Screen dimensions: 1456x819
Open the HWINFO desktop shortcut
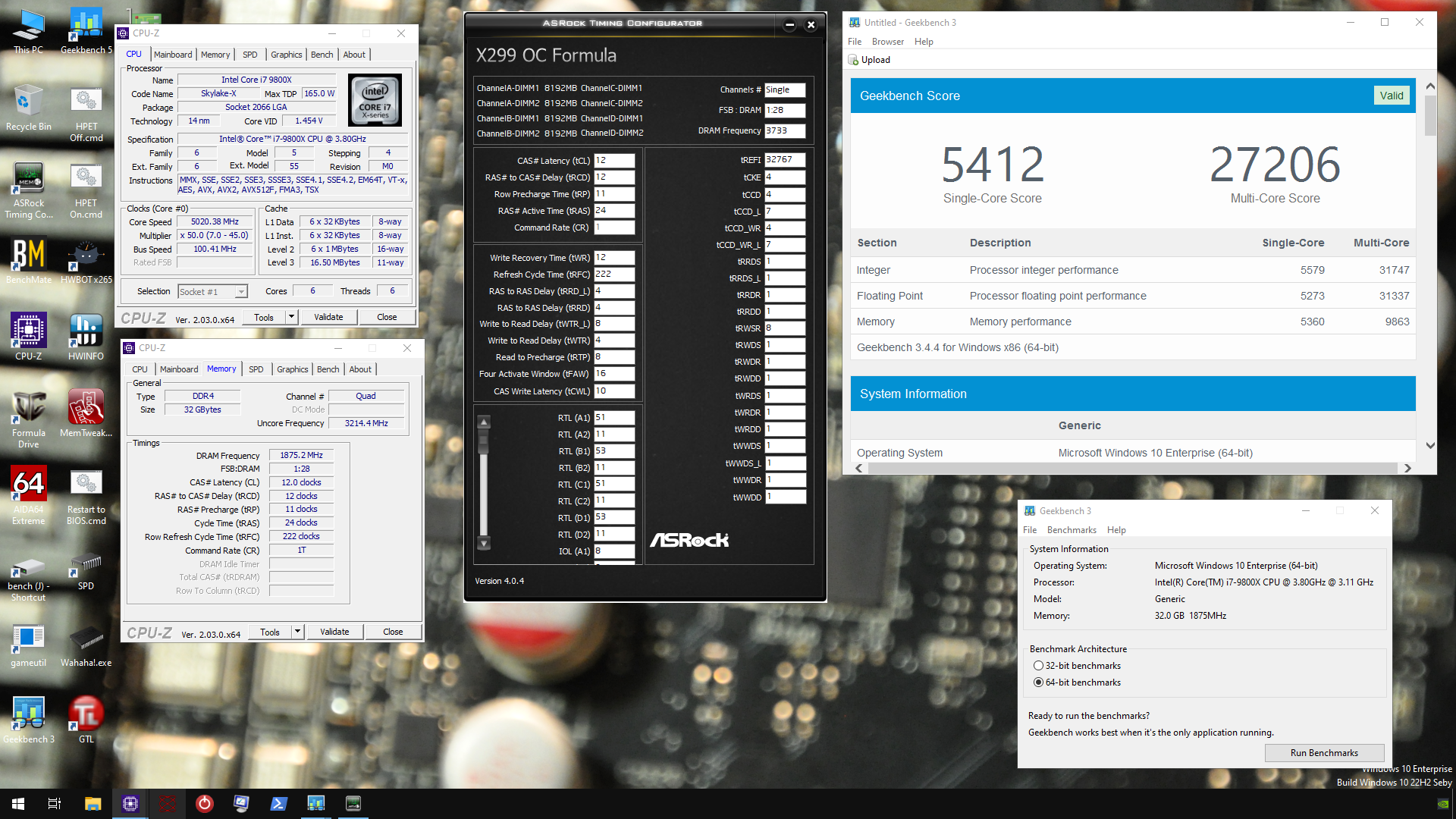86,337
